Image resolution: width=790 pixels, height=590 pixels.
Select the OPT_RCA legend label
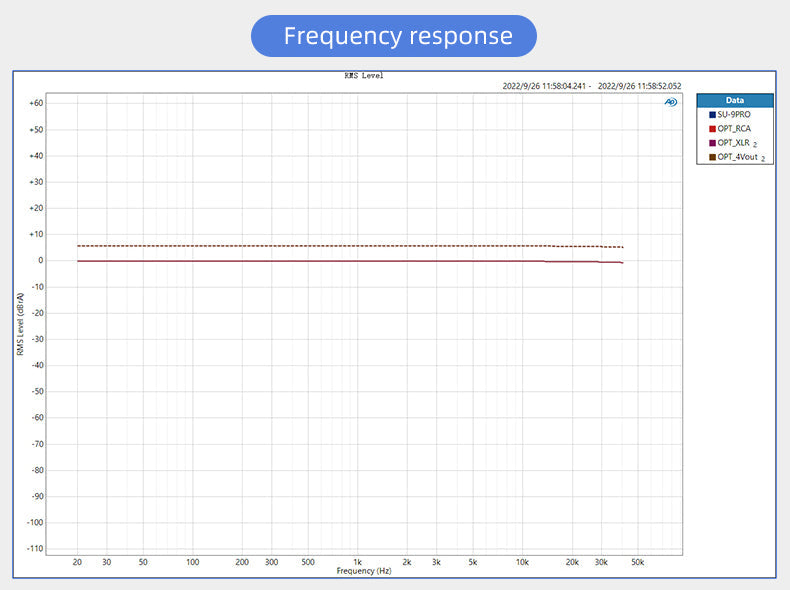(x=734, y=129)
